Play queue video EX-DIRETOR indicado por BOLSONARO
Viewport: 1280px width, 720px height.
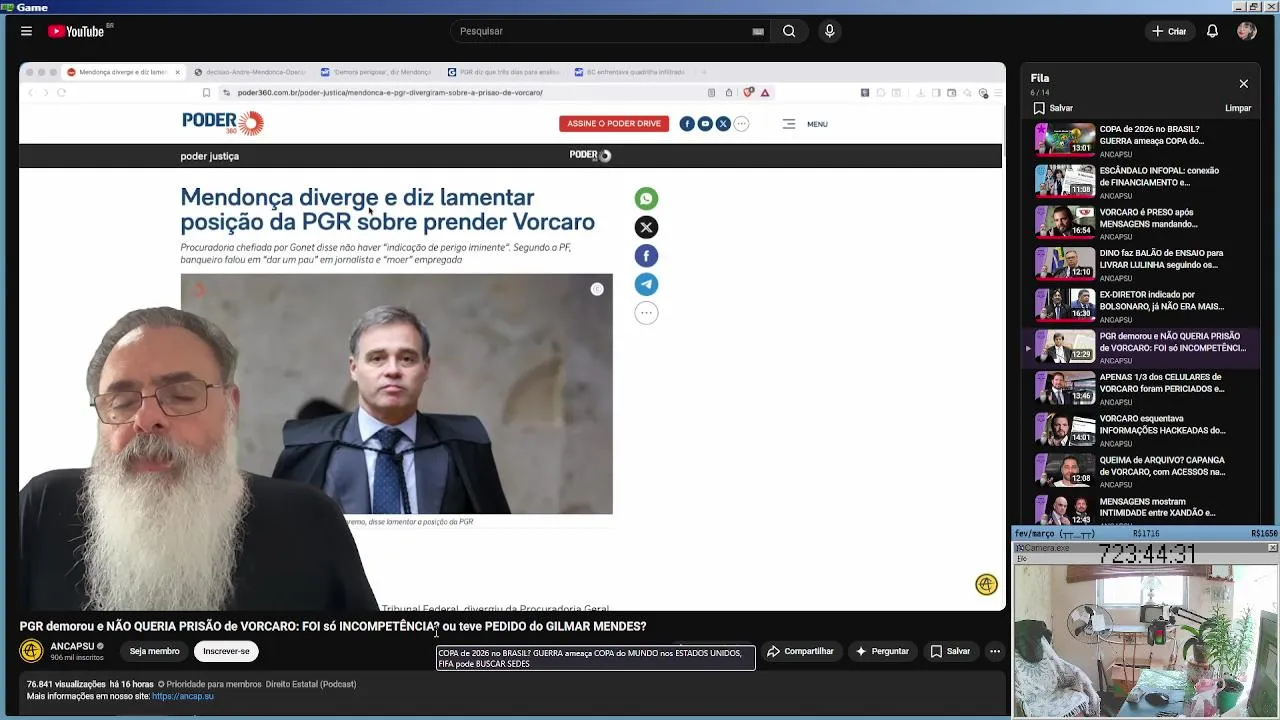(1140, 305)
